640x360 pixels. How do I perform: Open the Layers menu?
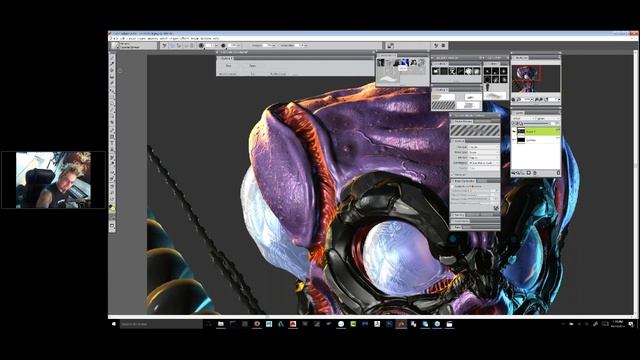(142, 38)
